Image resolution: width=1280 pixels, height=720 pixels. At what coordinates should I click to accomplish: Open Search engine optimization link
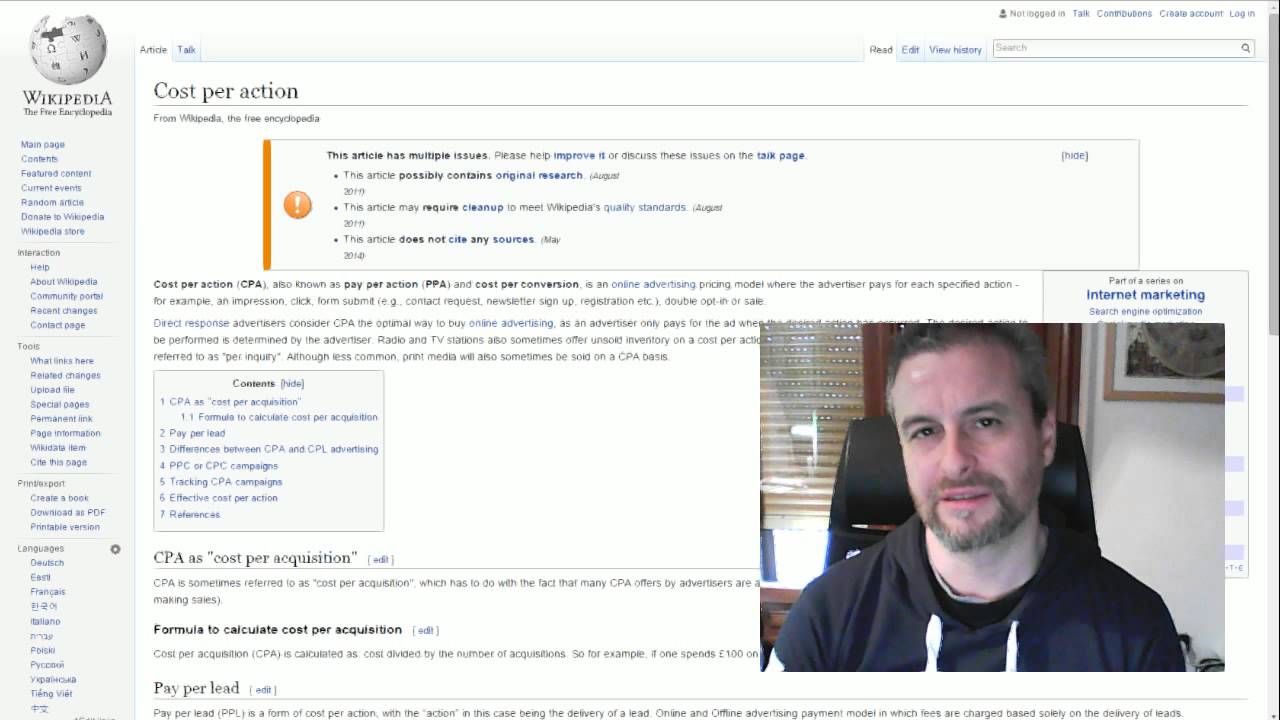coord(1145,312)
